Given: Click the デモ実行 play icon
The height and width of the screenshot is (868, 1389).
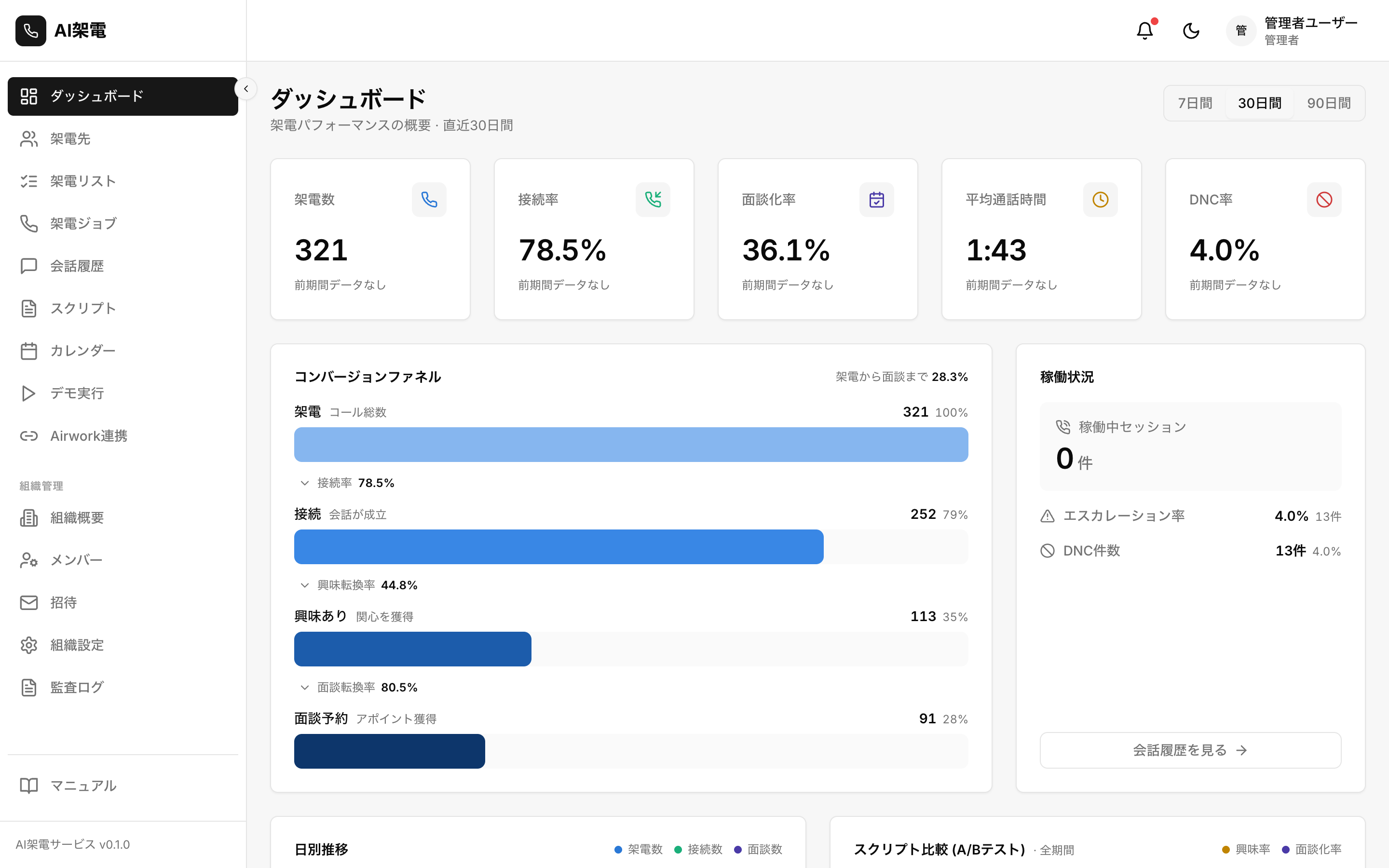Looking at the screenshot, I should pyautogui.click(x=29, y=393).
